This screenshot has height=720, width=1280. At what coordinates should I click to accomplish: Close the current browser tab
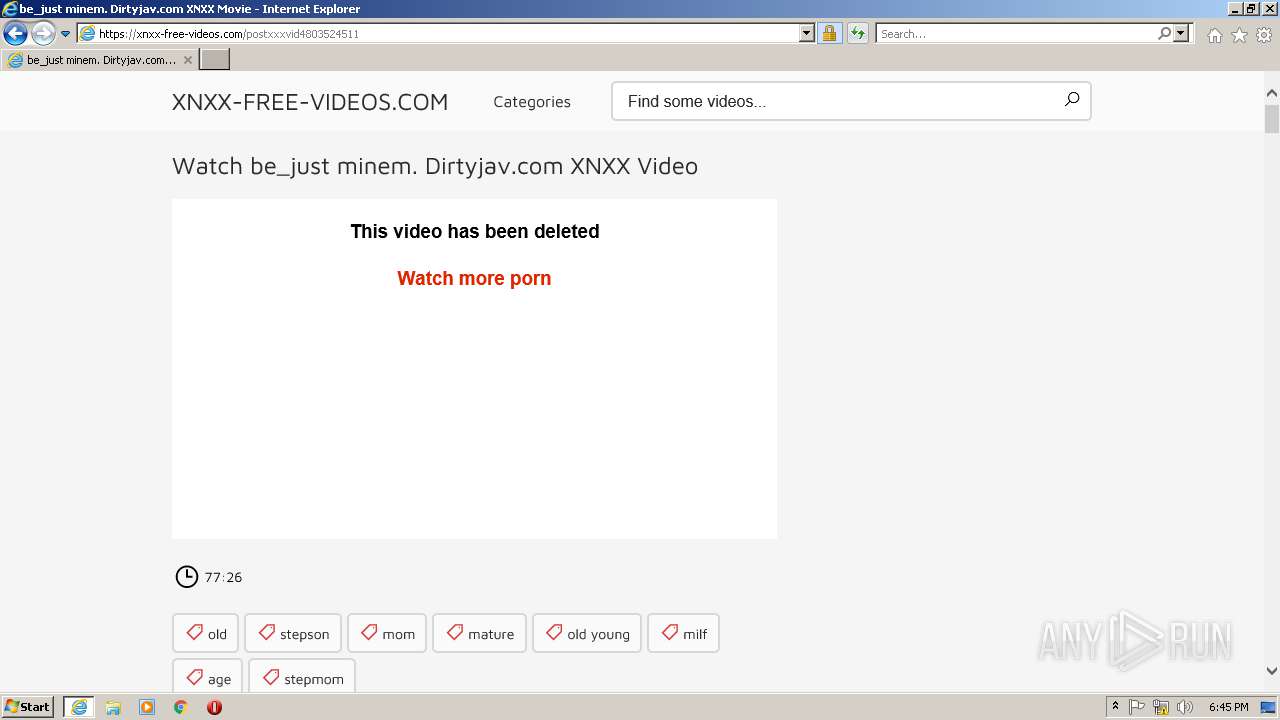(x=188, y=60)
